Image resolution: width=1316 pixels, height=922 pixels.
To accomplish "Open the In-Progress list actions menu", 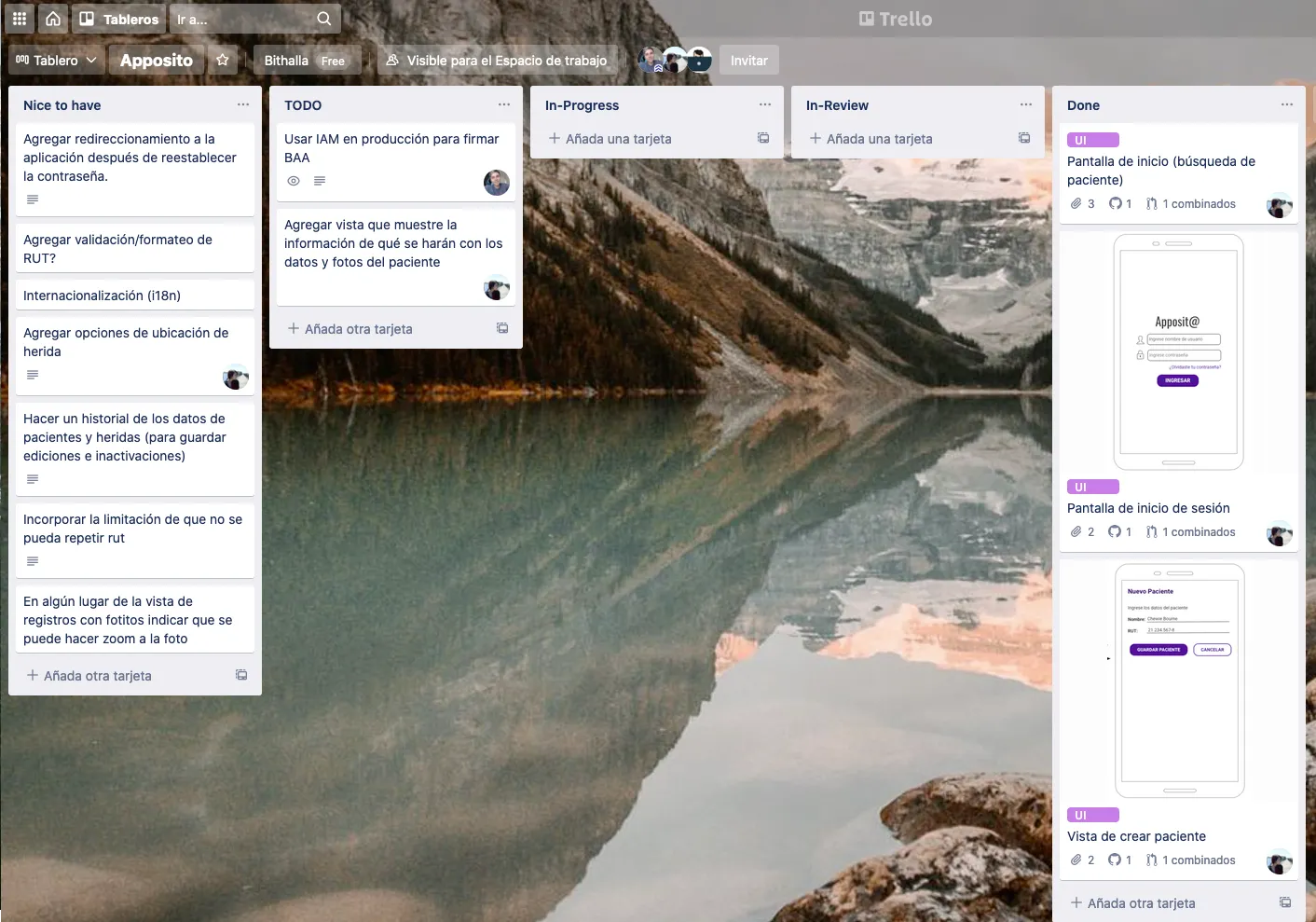I will pos(765,104).
